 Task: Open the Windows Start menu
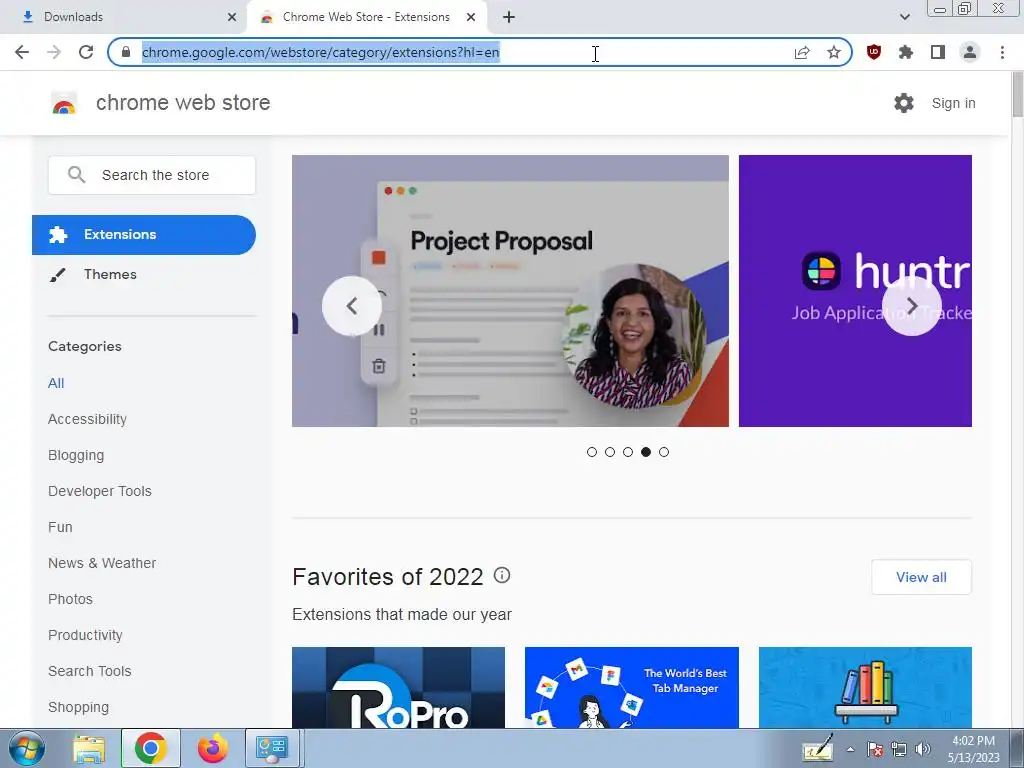(26, 748)
